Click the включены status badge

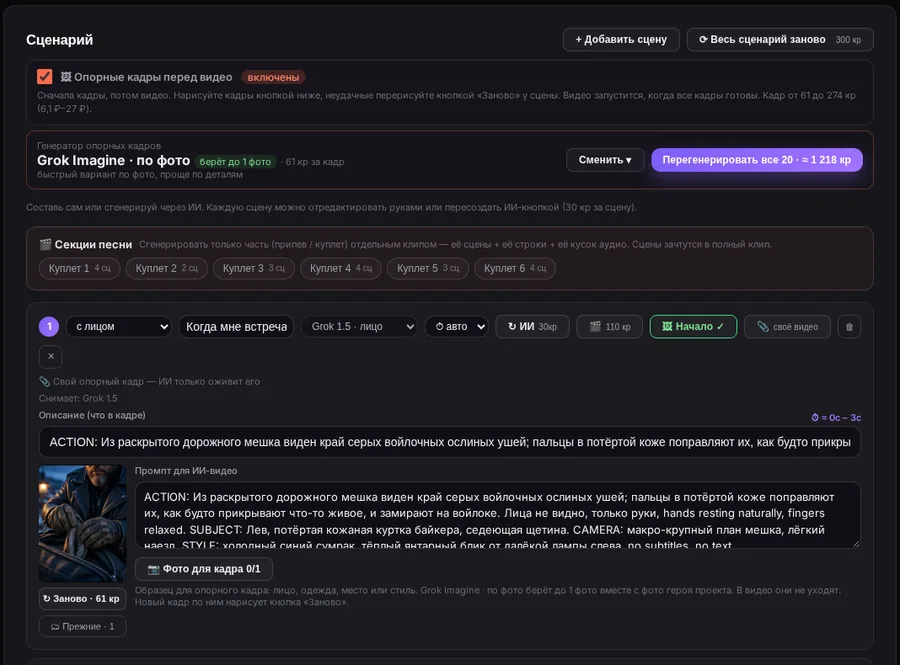[273, 77]
